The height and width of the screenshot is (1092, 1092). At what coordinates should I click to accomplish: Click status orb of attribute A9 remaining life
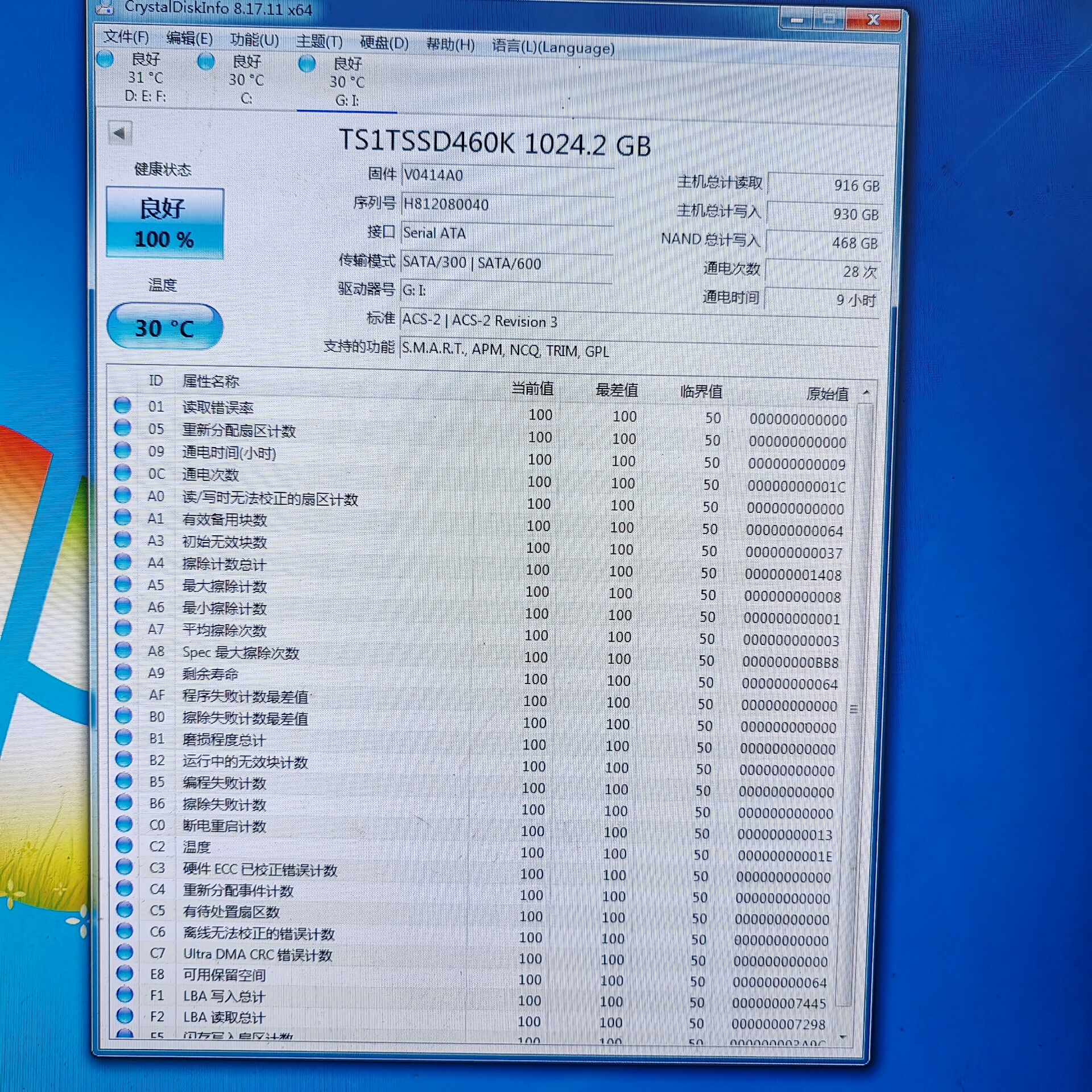pos(123,672)
